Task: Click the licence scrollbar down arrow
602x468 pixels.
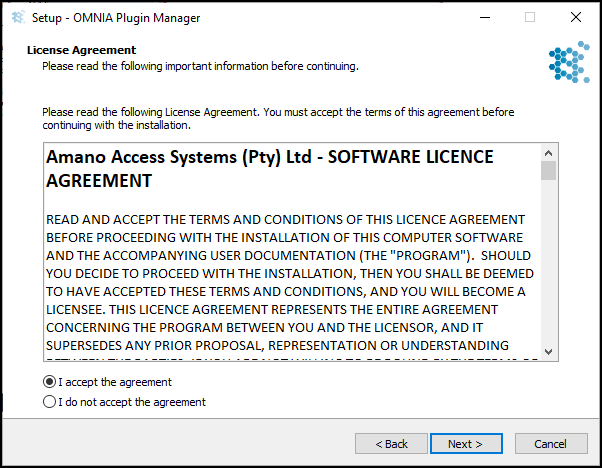Action: [x=549, y=352]
